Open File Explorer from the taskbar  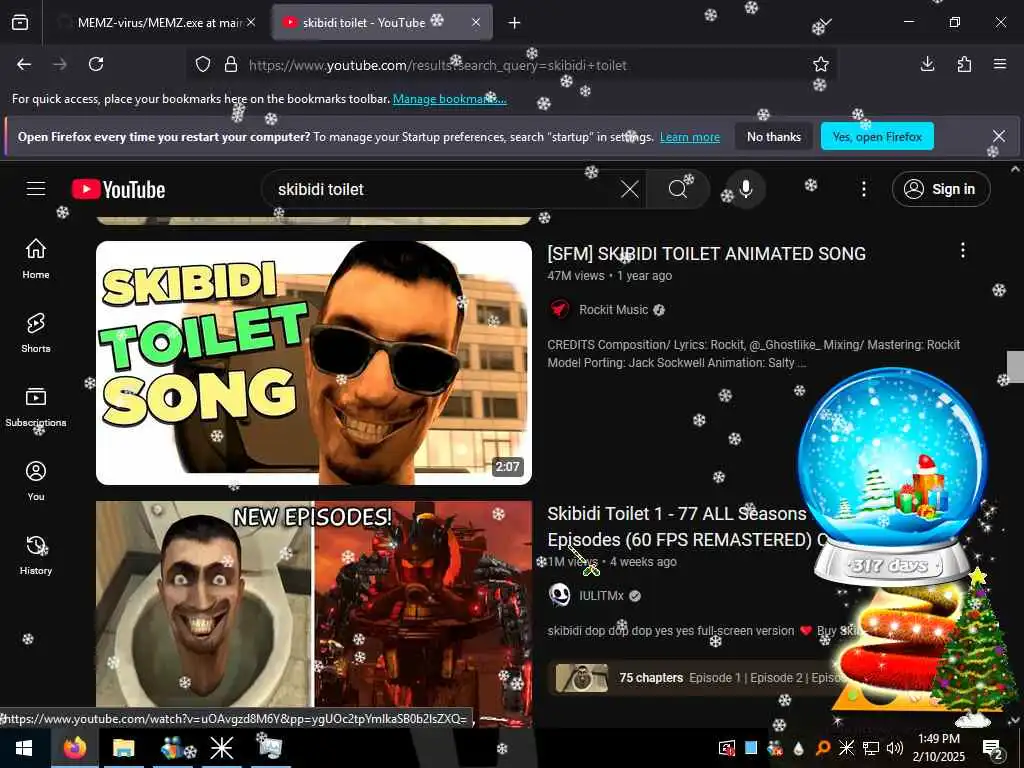tap(123, 748)
